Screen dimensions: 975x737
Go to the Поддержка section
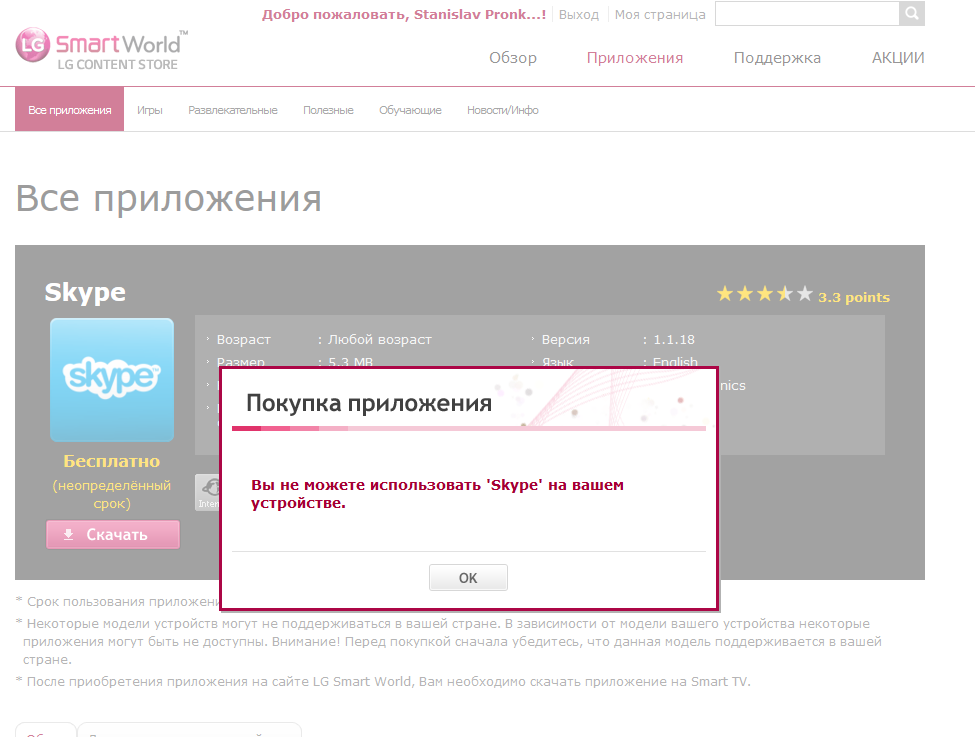[x=777, y=58]
